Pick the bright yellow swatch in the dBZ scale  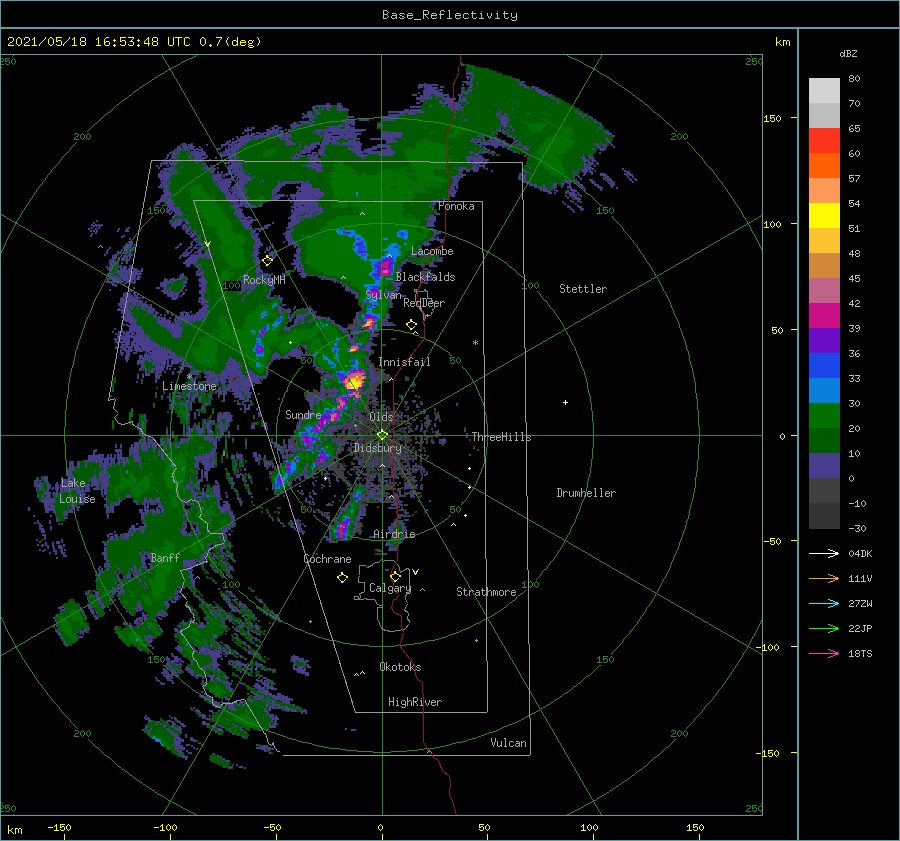[824, 216]
